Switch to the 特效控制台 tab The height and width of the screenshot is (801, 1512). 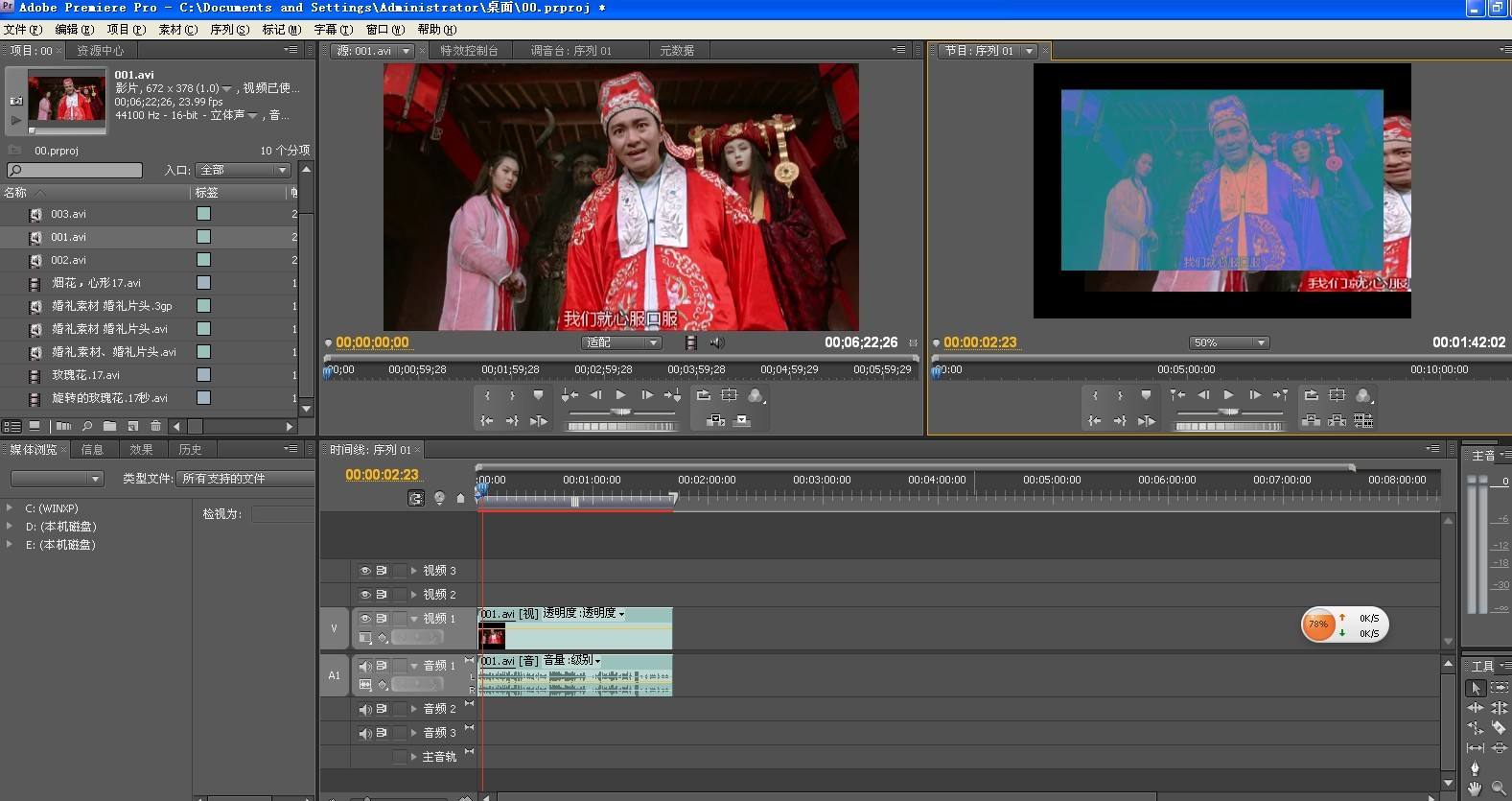click(469, 51)
